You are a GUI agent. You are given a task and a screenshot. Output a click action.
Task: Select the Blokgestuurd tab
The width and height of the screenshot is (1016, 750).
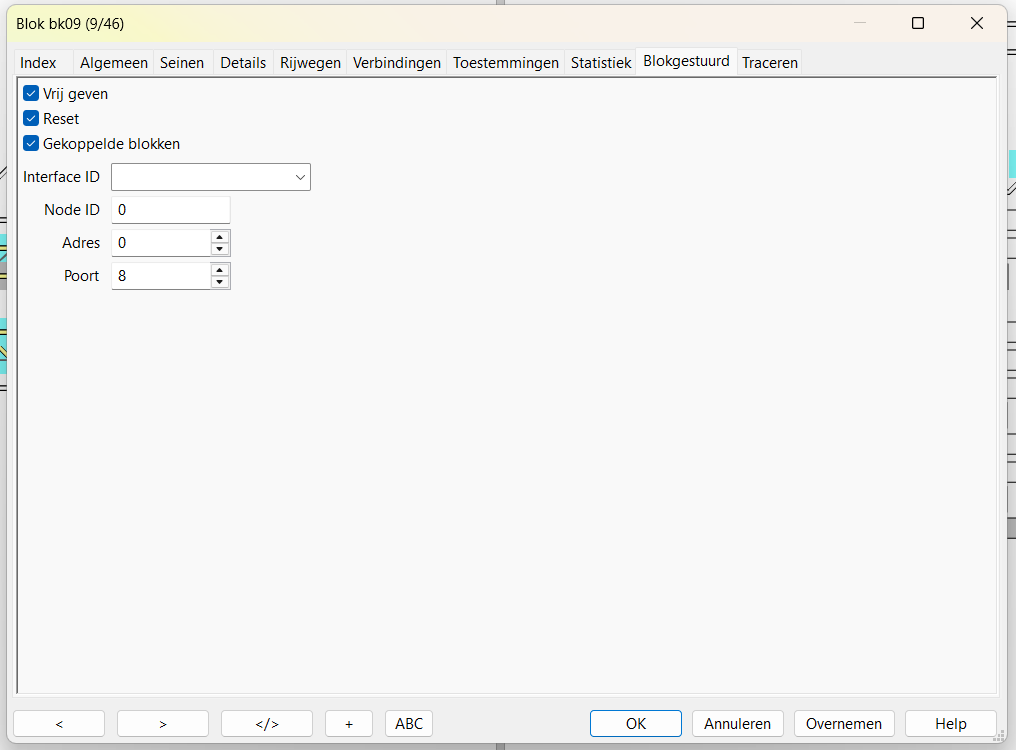point(686,62)
